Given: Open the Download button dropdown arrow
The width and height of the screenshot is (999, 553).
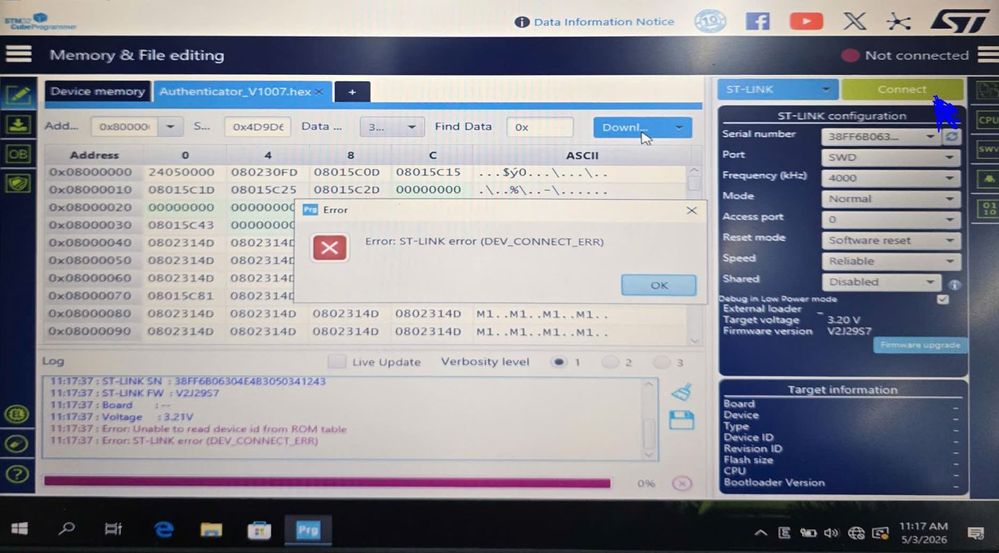Looking at the screenshot, I should point(679,127).
